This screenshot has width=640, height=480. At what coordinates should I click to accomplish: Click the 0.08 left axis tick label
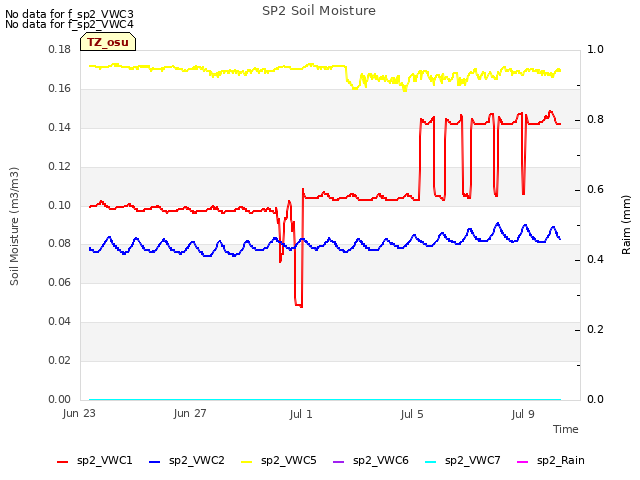click(x=60, y=244)
